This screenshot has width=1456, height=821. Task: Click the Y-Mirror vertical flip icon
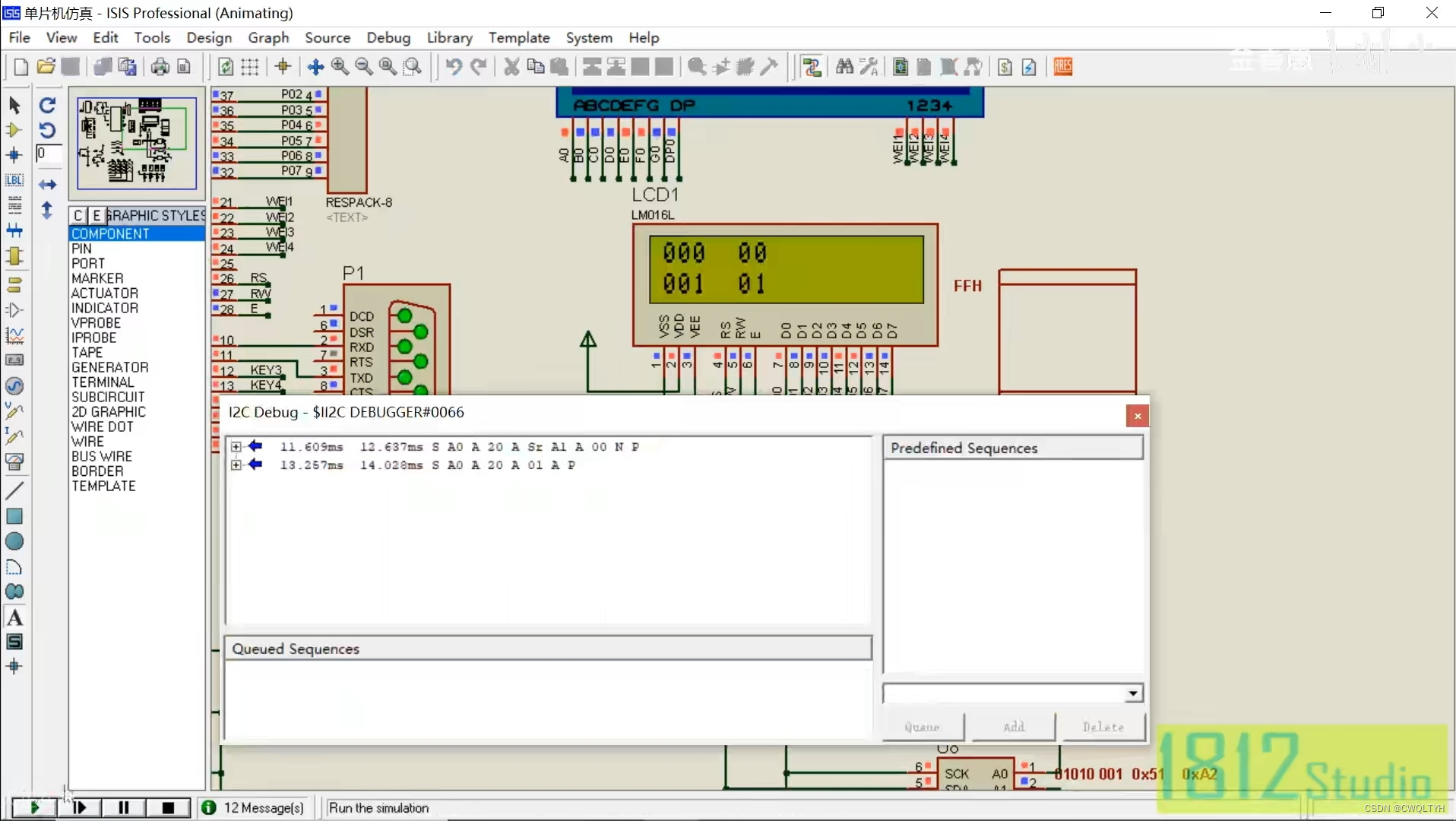[47, 210]
